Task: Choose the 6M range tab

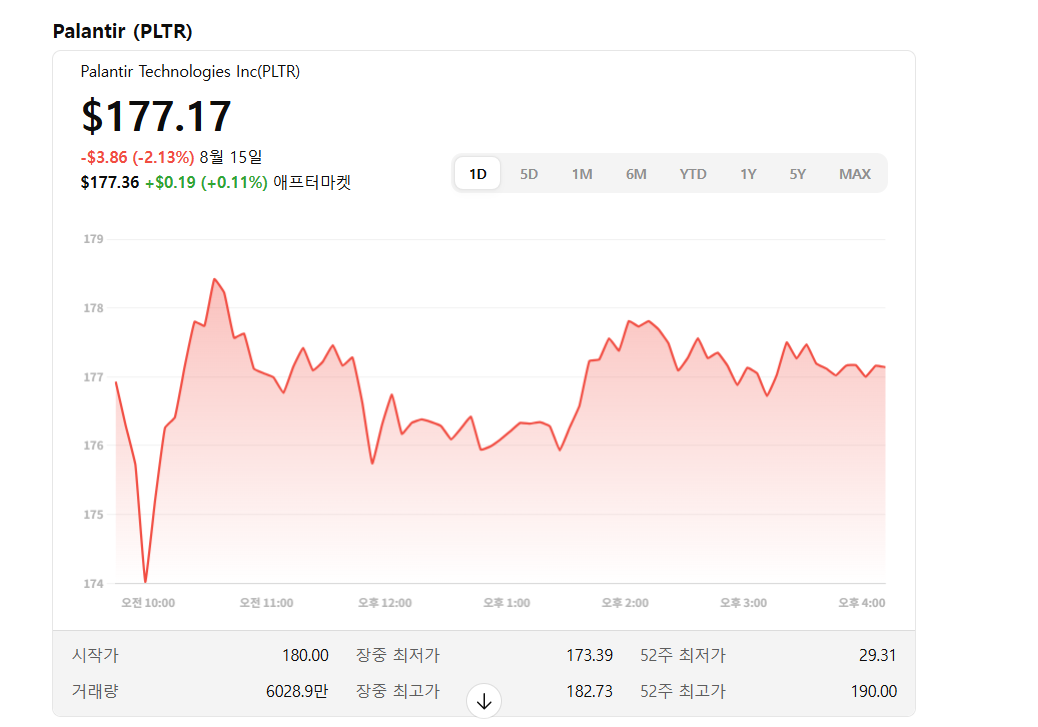Action: tap(636, 174)
